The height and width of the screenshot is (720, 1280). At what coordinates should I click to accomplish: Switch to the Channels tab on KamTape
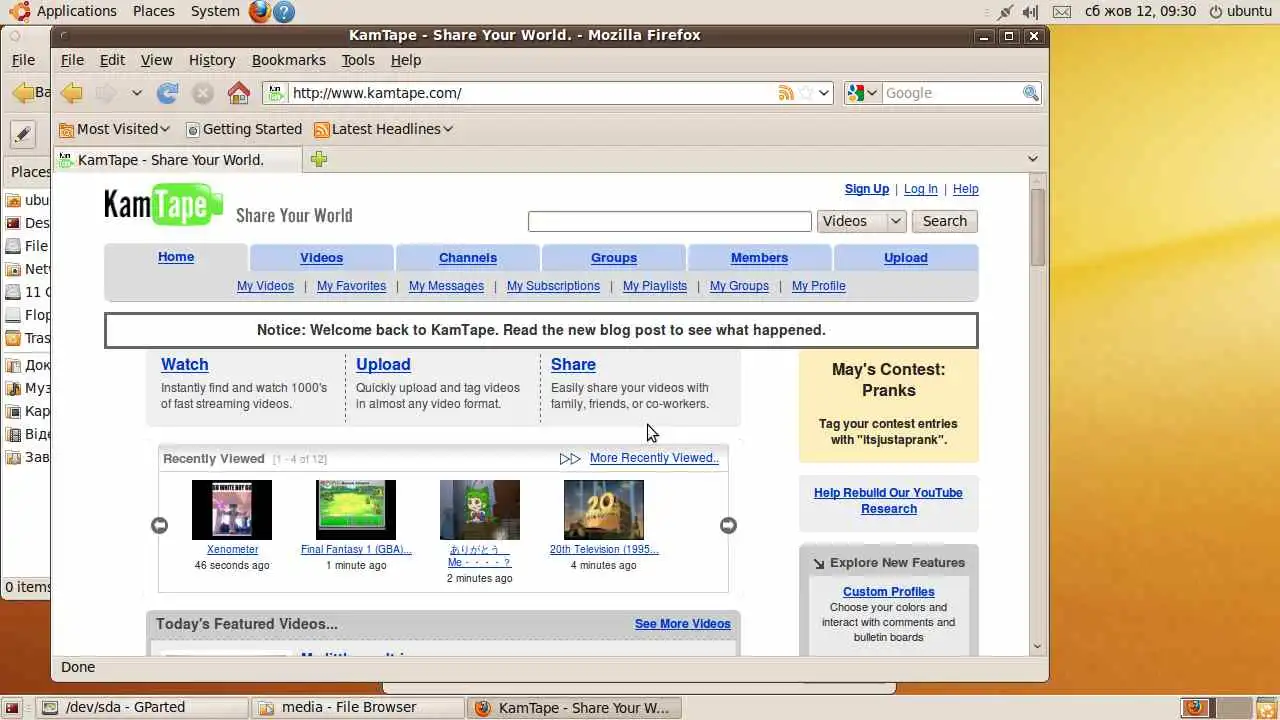468,257
